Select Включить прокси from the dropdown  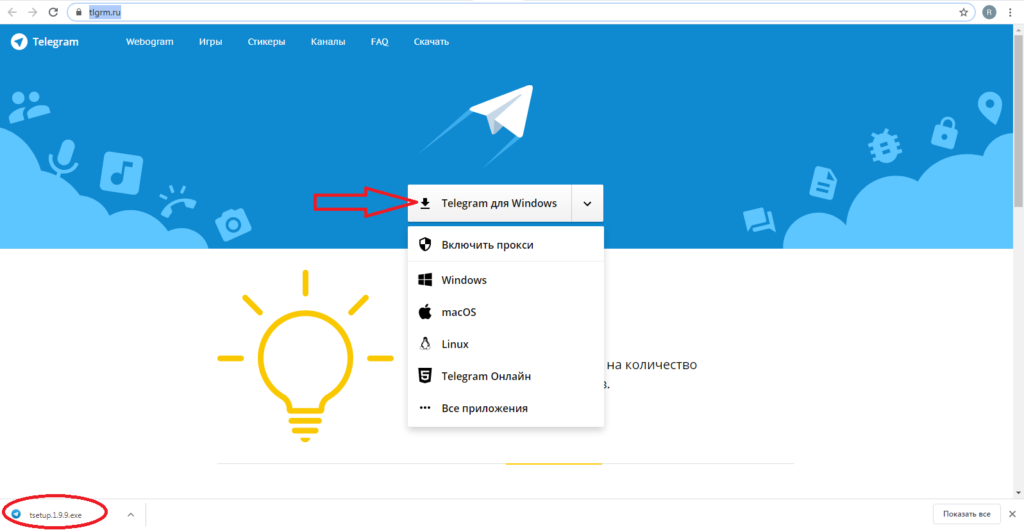pyautogui.click(x=505, y=245)
